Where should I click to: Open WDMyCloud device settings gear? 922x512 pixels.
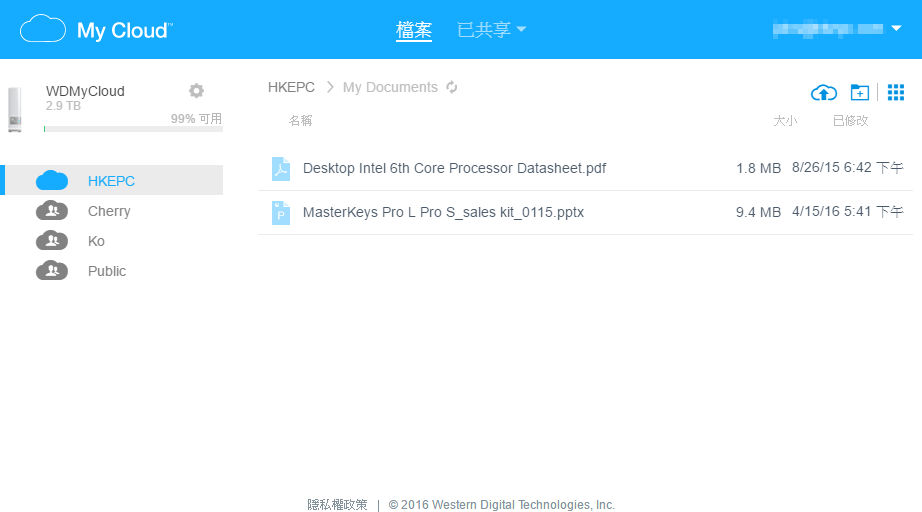[196, 91]
